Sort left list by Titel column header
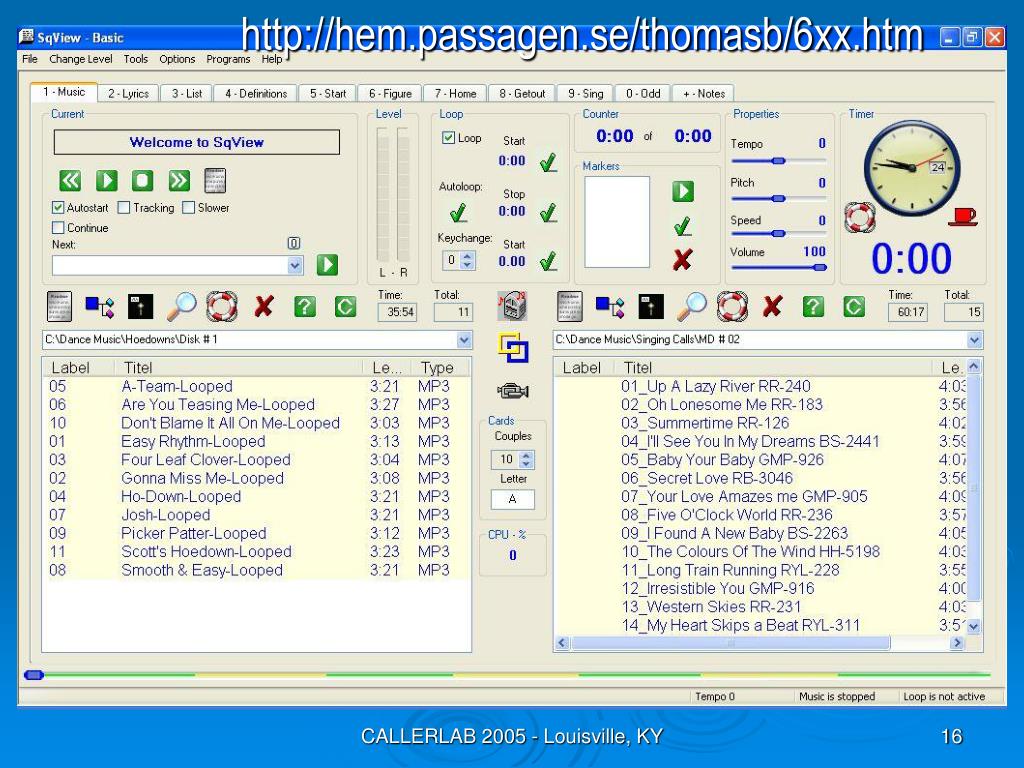The image size is (1024, 768). [x=238, y=368]
